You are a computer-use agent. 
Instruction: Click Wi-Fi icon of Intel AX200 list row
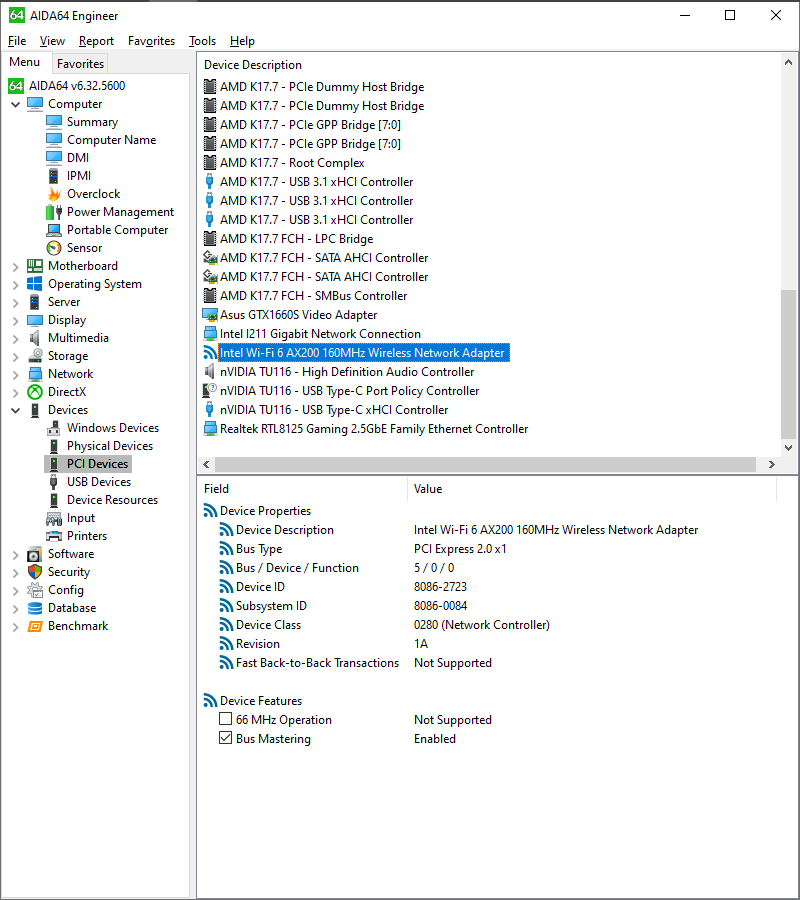[211, 352]
